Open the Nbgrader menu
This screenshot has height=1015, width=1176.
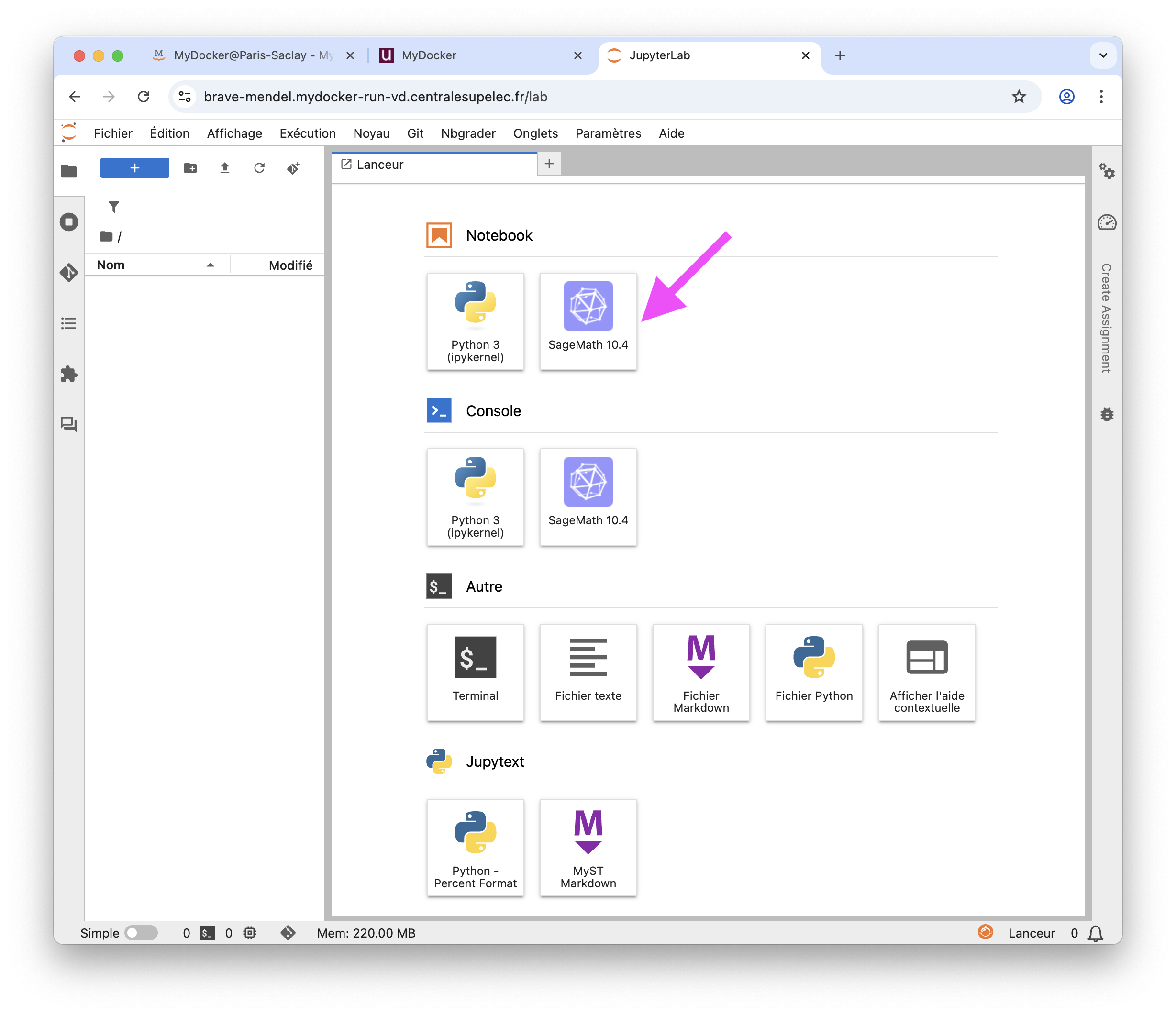click(x=468, y=133)
